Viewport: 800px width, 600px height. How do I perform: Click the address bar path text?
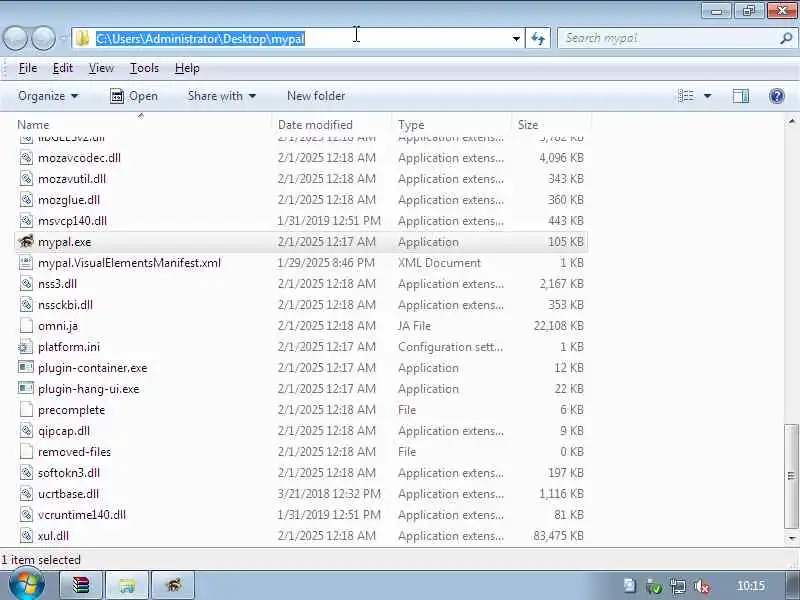tap(201, 39)
